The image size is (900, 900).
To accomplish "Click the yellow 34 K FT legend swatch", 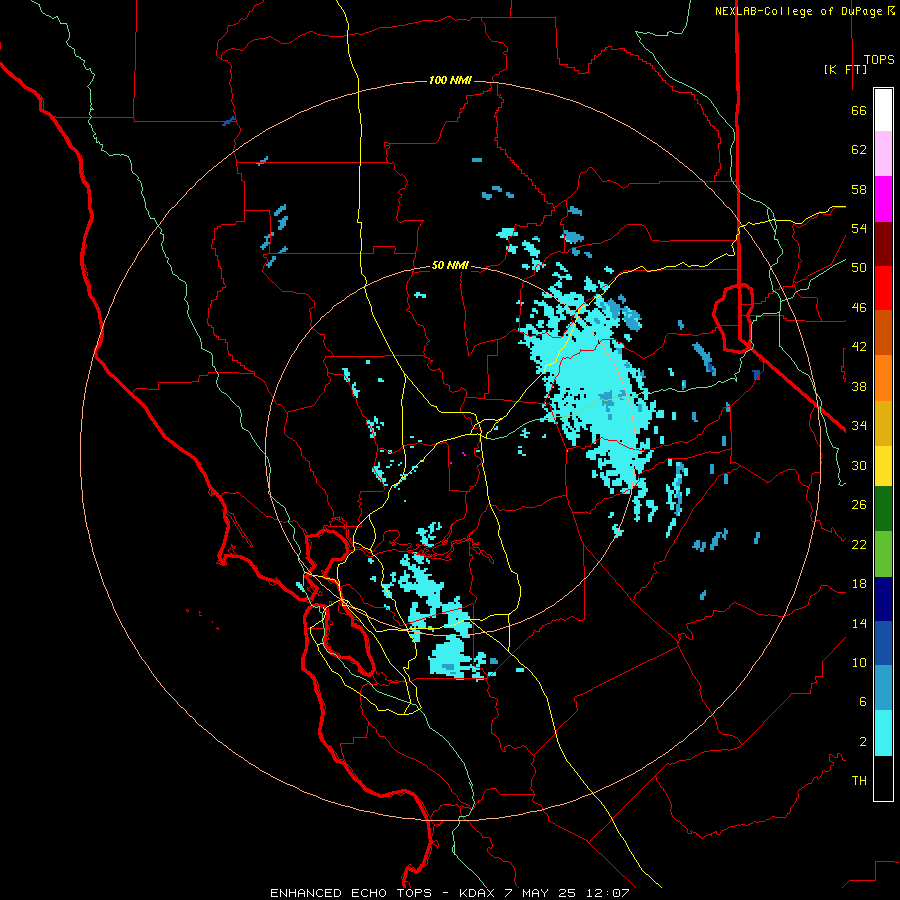I will (x=883, y=465).
